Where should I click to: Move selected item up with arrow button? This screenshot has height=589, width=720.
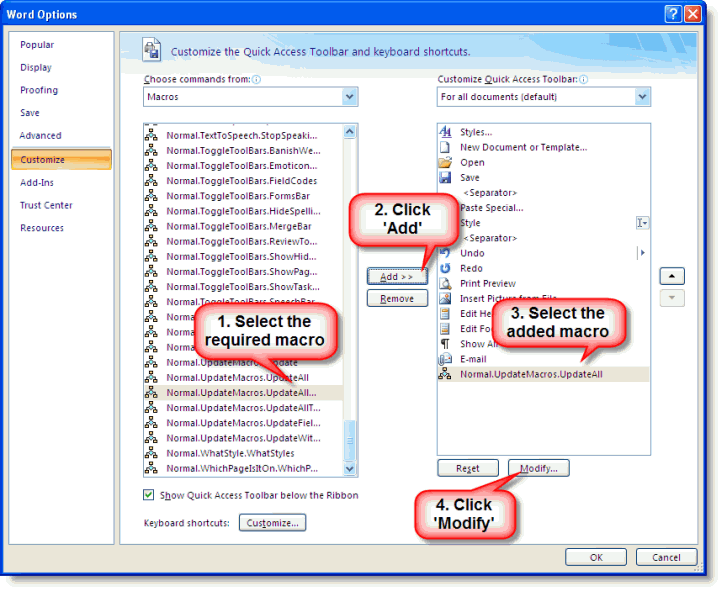tap(672, 276)
